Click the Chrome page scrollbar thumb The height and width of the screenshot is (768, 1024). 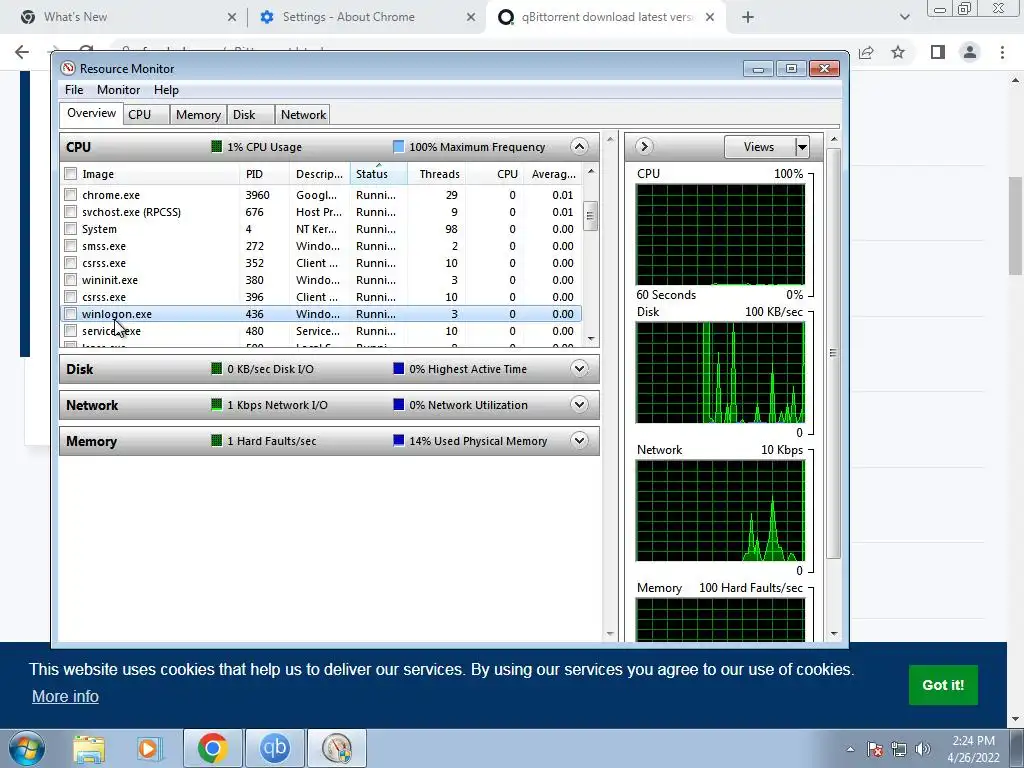tap(1016, 225)
